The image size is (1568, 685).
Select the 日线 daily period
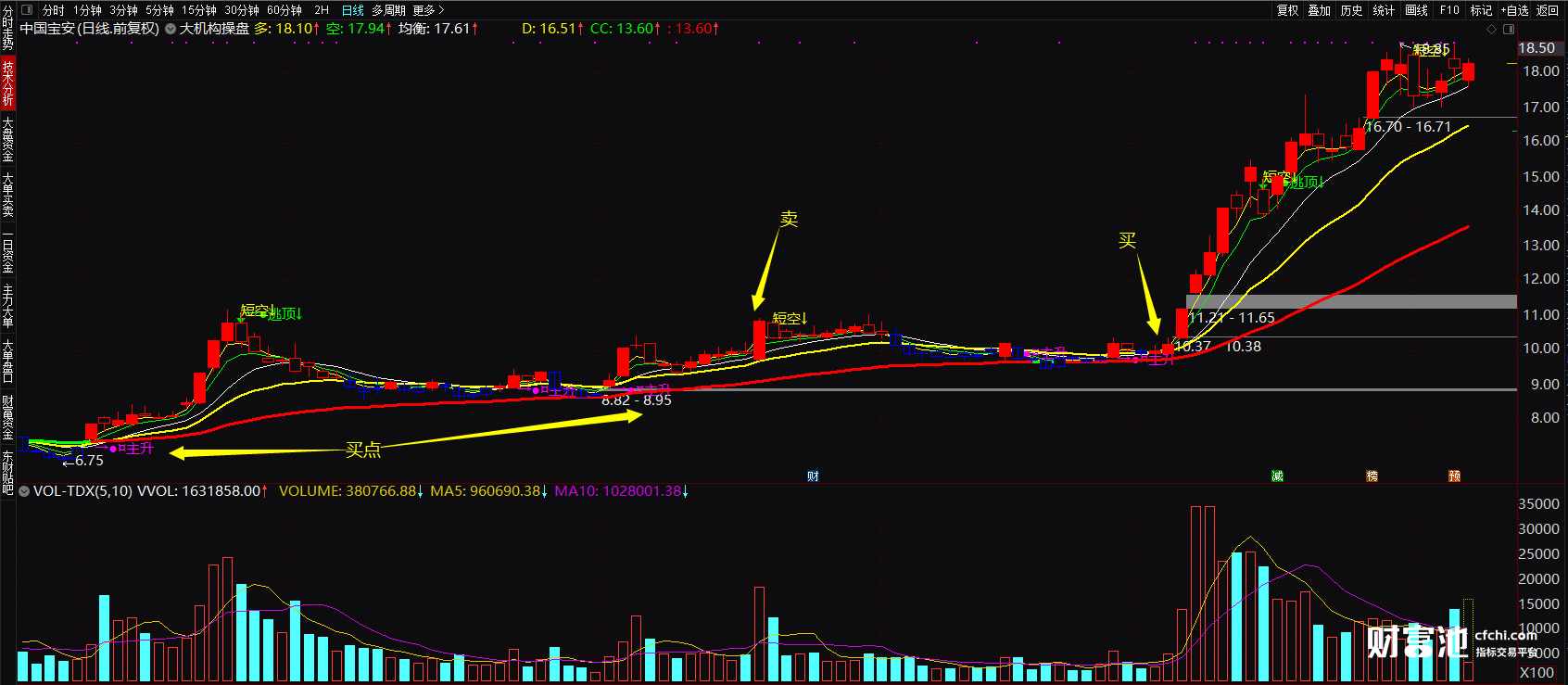(x=353, y=10)
